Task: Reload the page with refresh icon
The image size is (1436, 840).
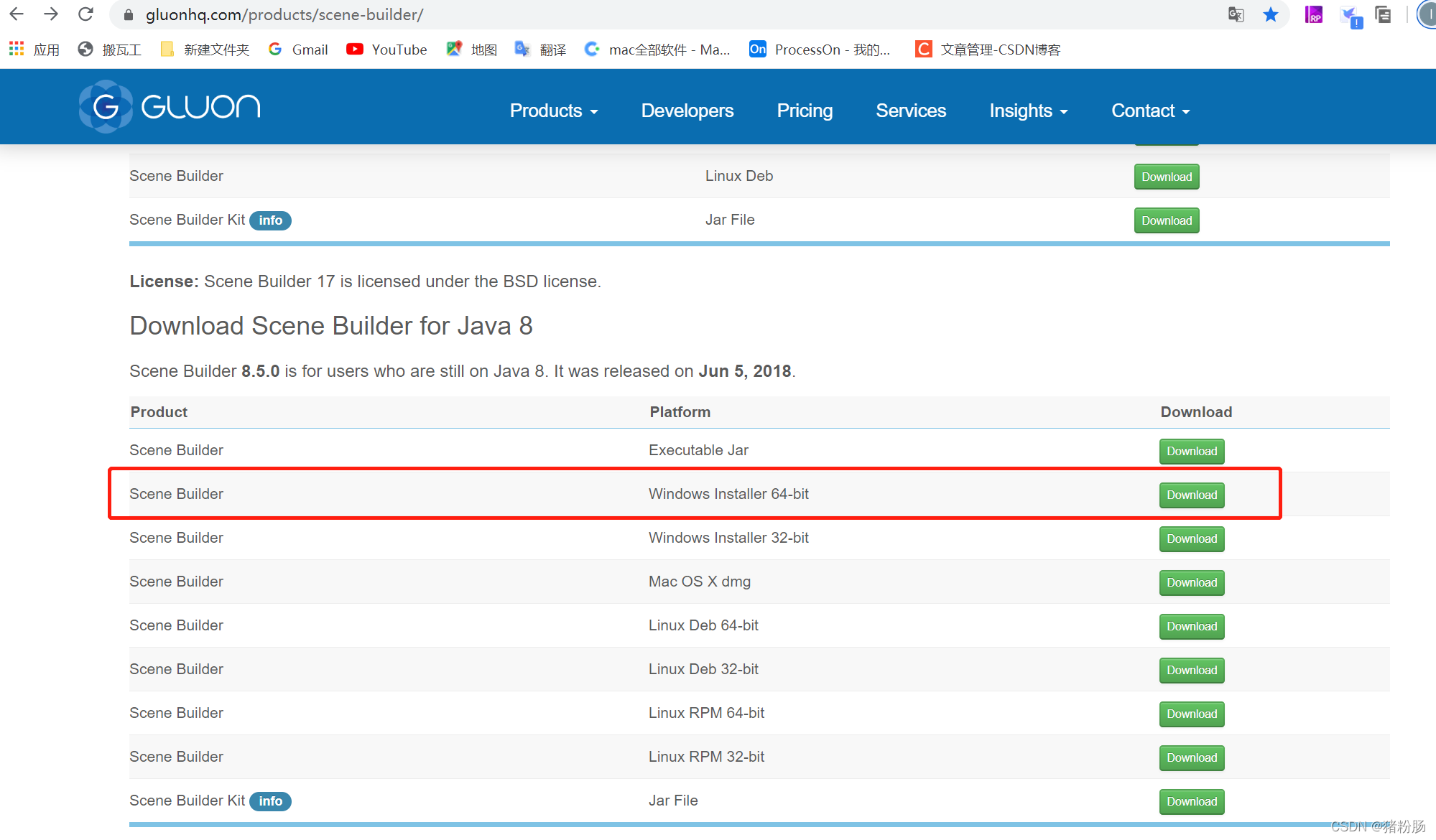Action: (x=85, y=14)
